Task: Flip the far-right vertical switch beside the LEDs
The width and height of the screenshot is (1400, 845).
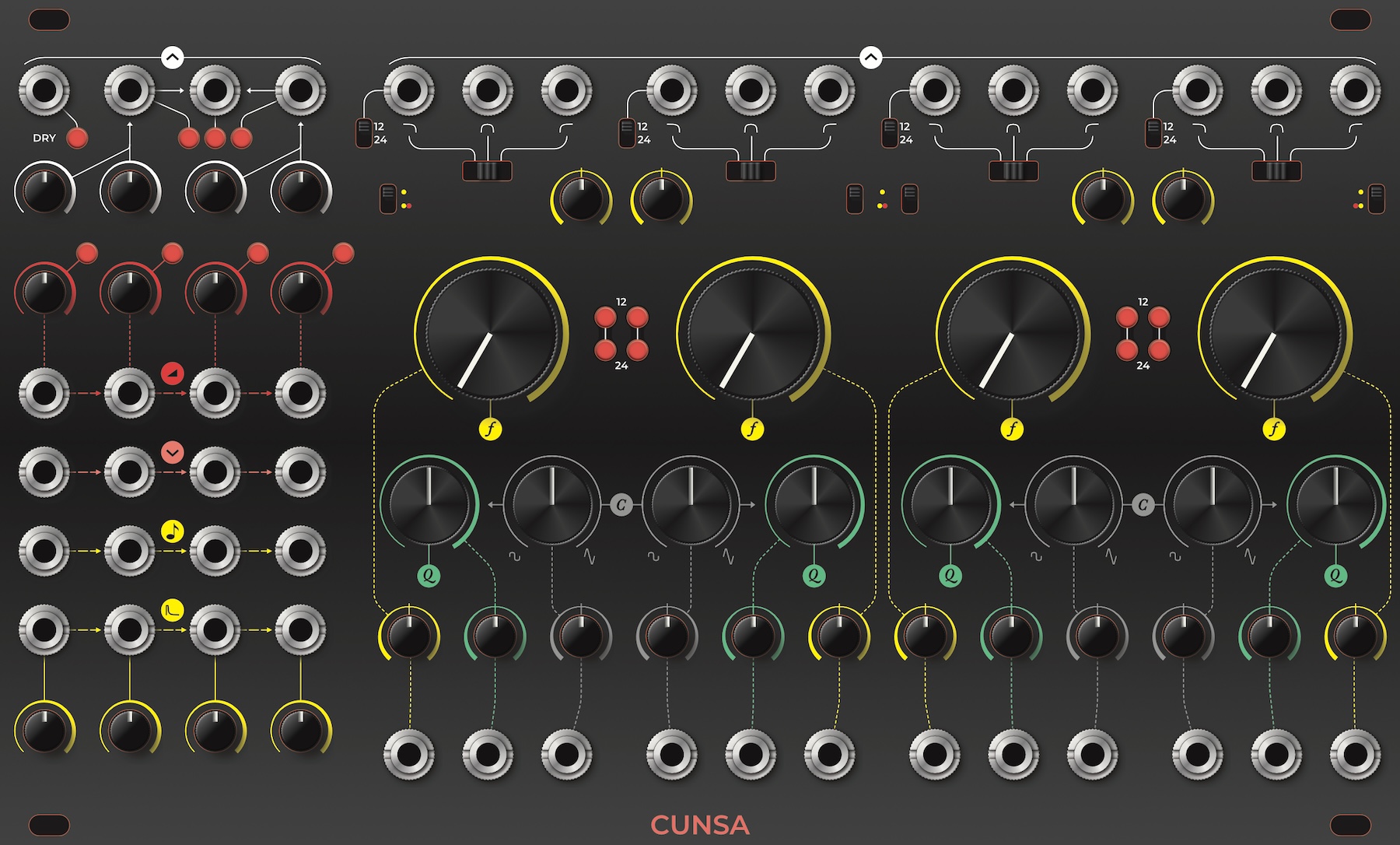Action: (x=1377, y=198)
